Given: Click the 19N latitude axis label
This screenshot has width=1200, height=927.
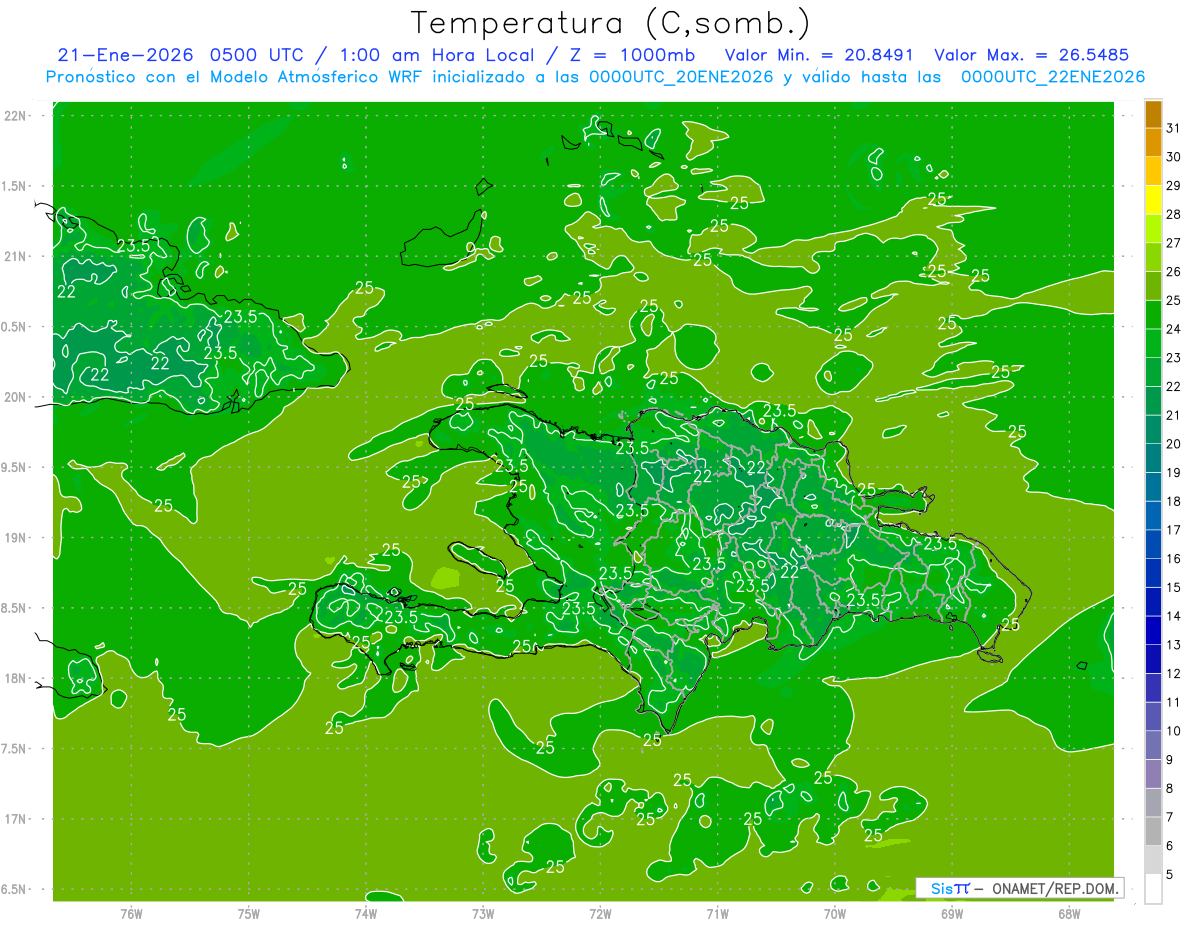Looking at the screenshot, I should click(16, 538).
